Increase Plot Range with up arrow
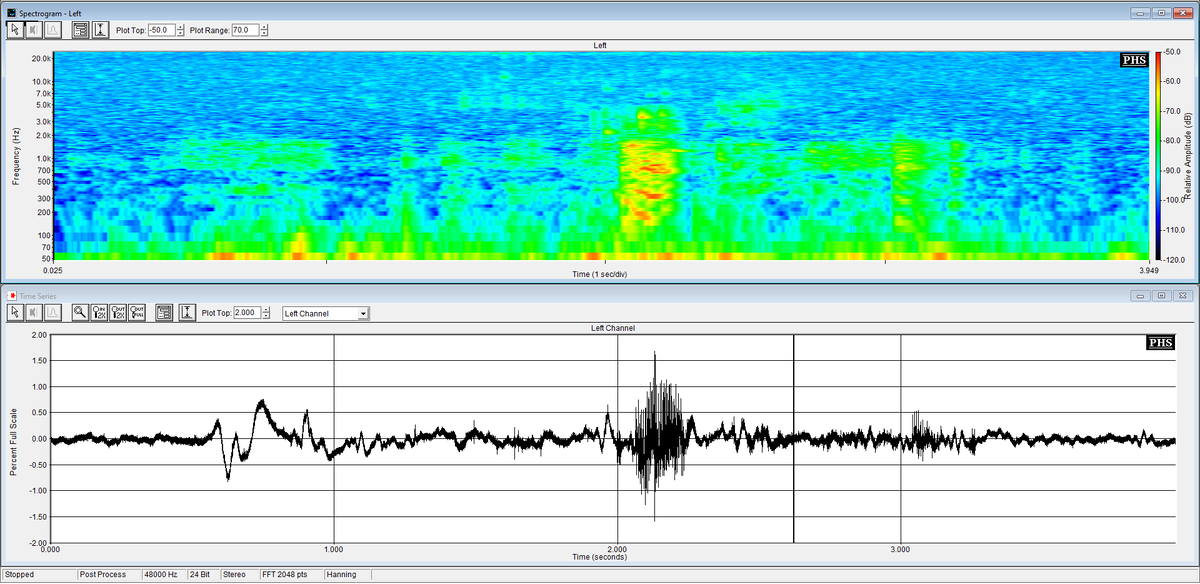Image resolution: width=1200 pixels, height=584 pixels. tap(264, 27)
